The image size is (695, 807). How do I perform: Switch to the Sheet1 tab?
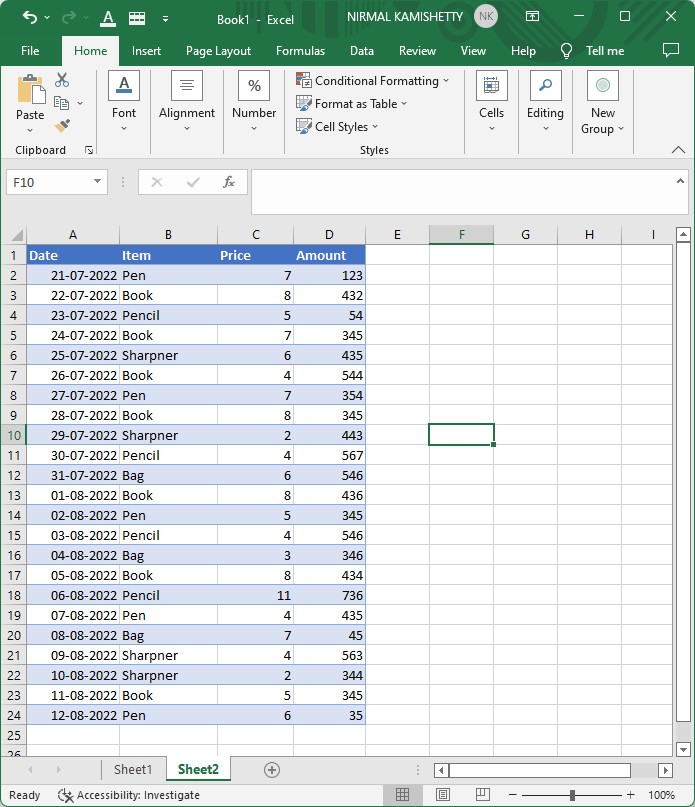(133, 769)
